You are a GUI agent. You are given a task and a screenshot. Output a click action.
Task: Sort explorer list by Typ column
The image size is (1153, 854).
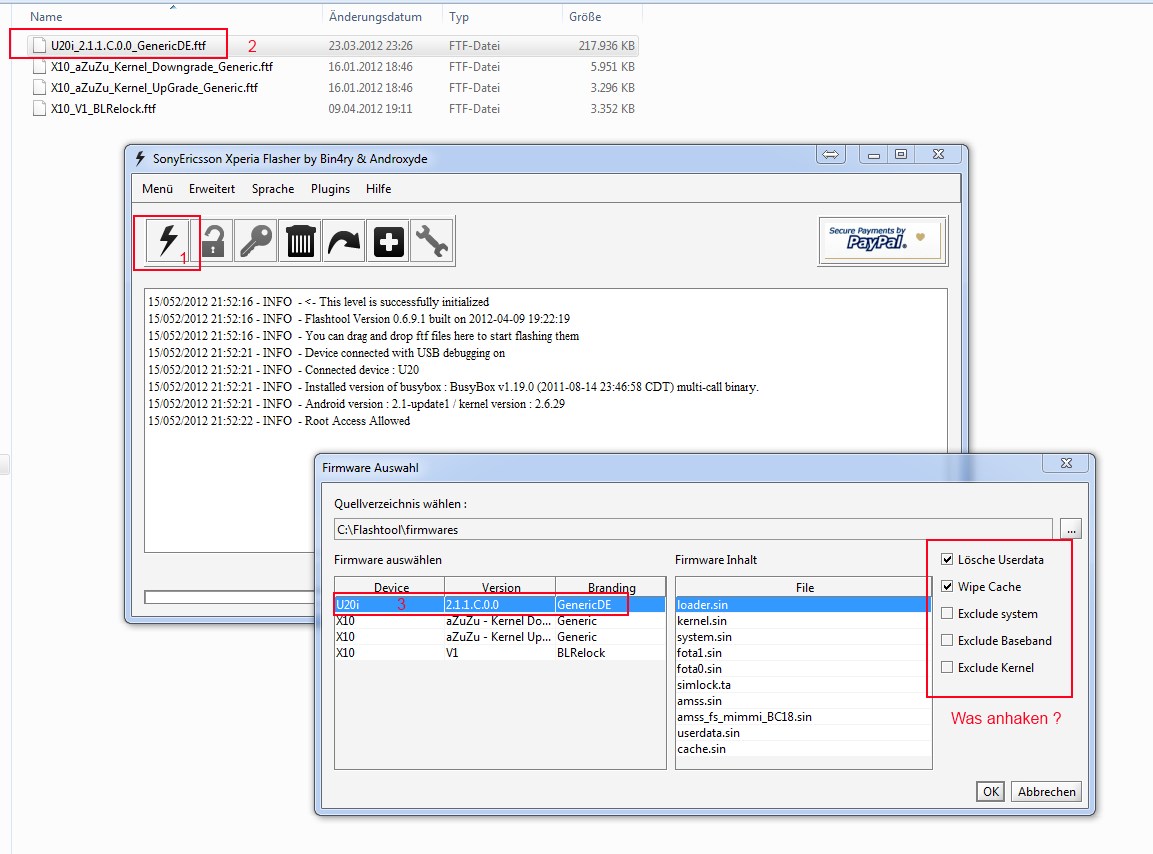click(x=459, y=16)
